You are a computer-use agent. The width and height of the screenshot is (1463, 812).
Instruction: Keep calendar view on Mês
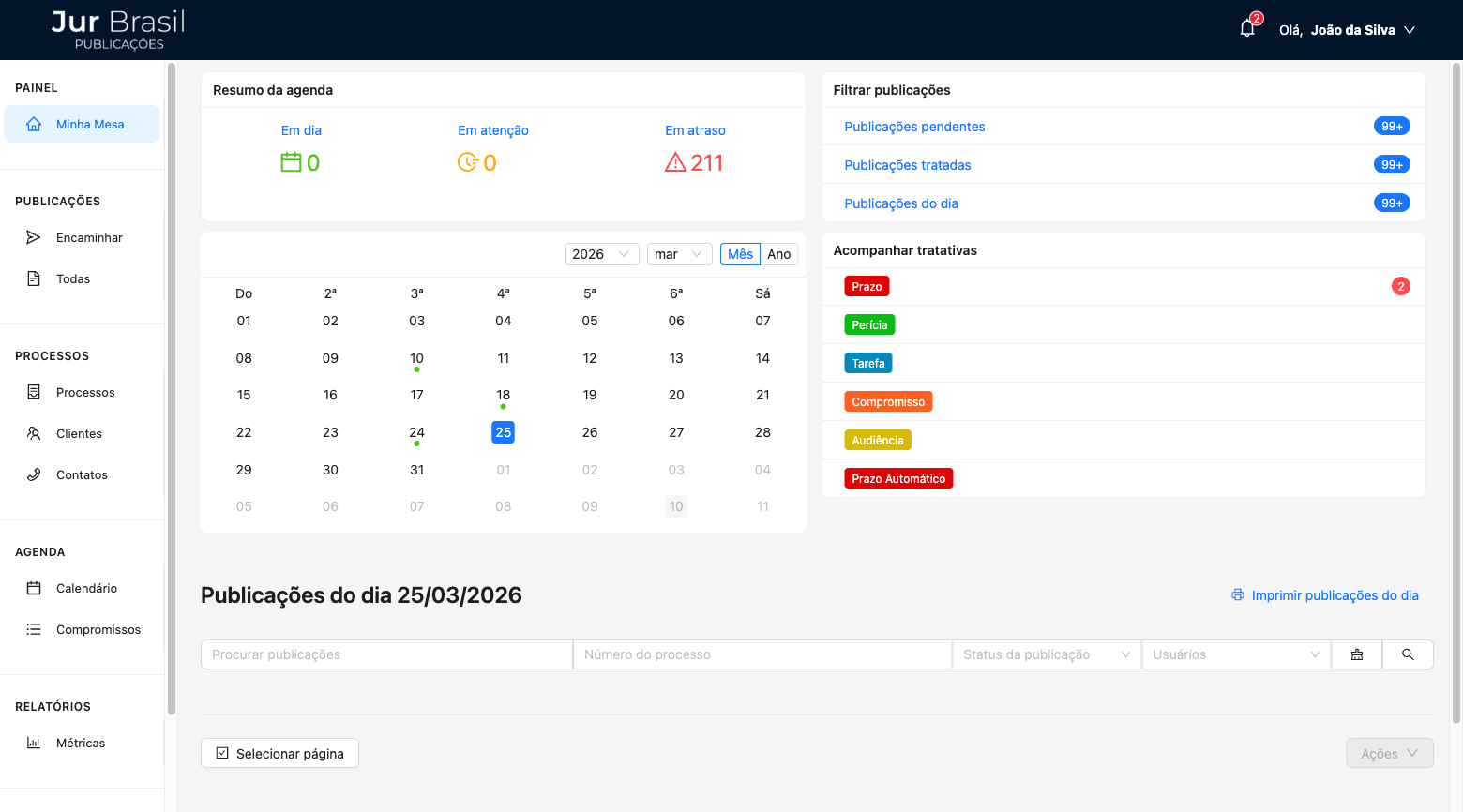tap(740, 253)
